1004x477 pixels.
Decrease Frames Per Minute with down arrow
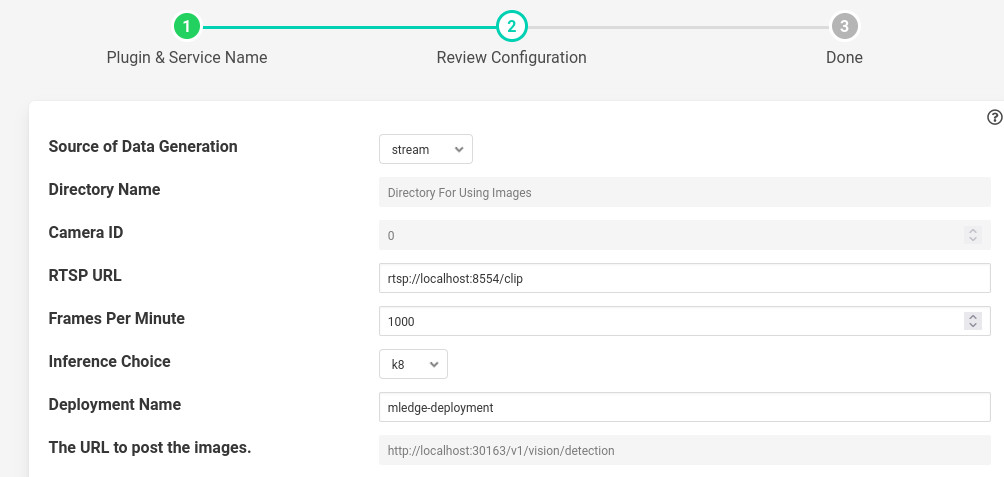tap(972, 326)
